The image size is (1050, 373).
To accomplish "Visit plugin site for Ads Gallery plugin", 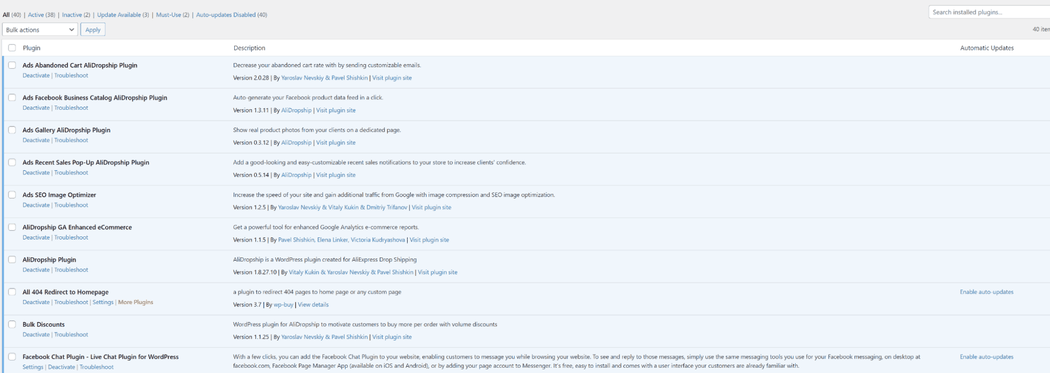I will [336, 143].
